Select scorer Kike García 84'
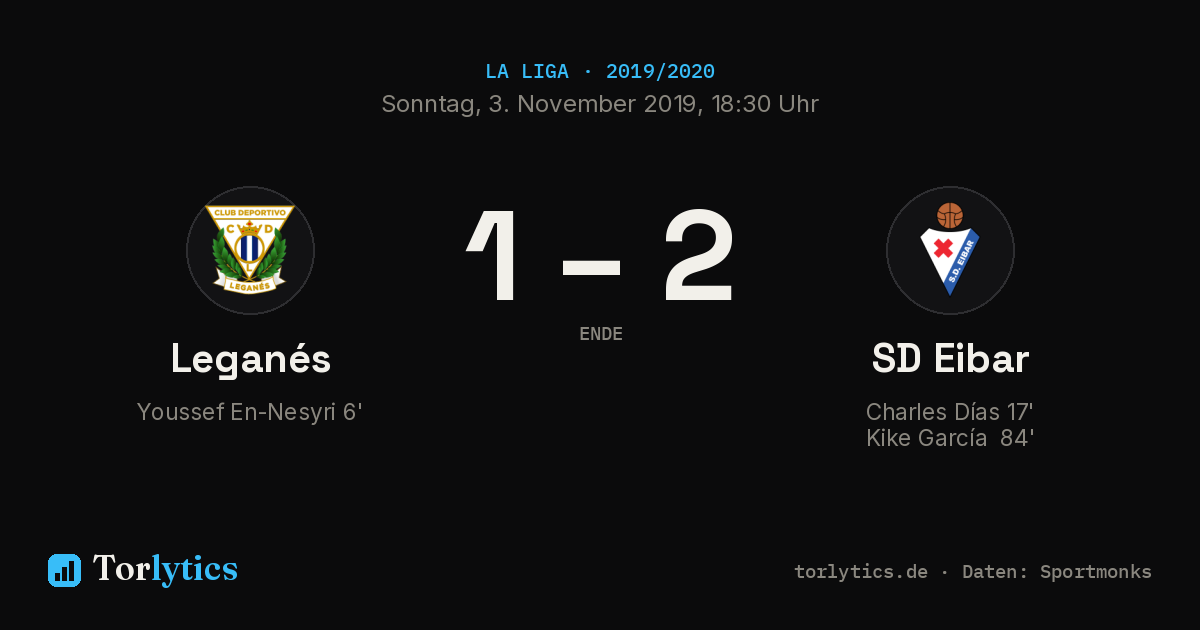The image size is (1200, 630). click(950, 438)
